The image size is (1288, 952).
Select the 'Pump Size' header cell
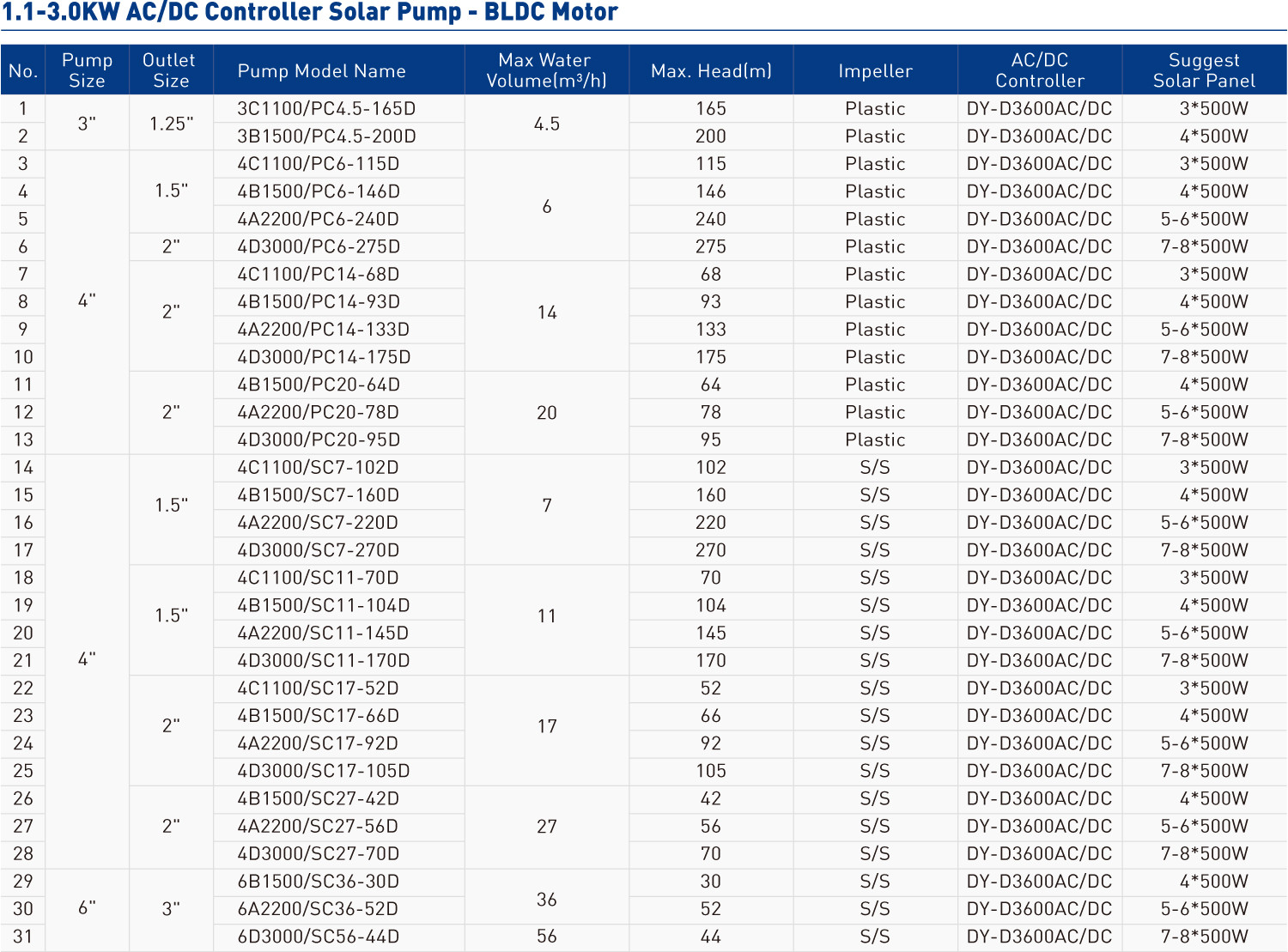click(87, 71)
